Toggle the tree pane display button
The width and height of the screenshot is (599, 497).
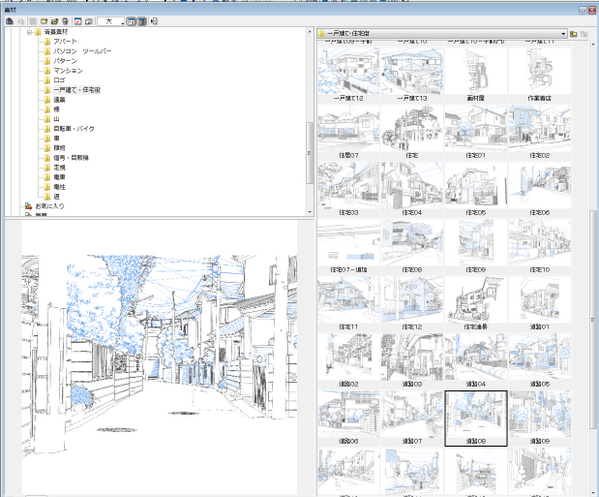tap(131, 21)
